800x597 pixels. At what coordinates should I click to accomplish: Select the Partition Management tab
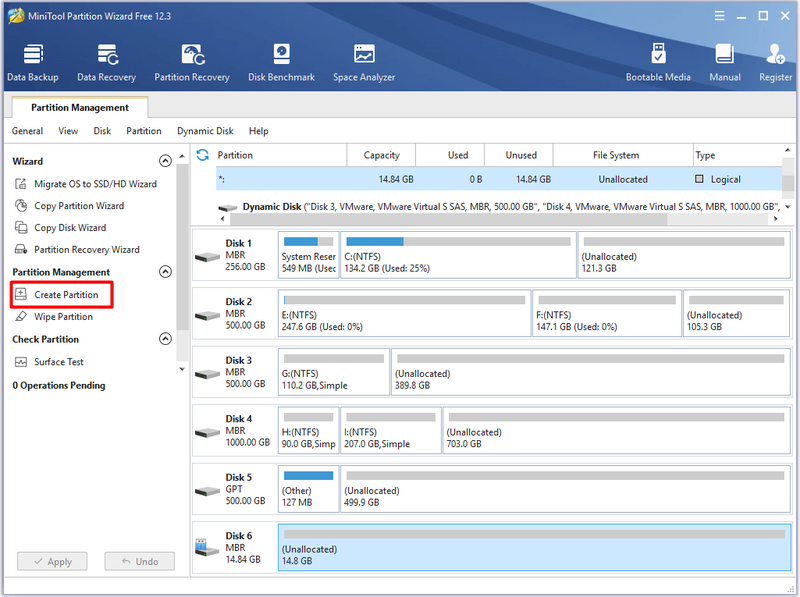[80, 107]
